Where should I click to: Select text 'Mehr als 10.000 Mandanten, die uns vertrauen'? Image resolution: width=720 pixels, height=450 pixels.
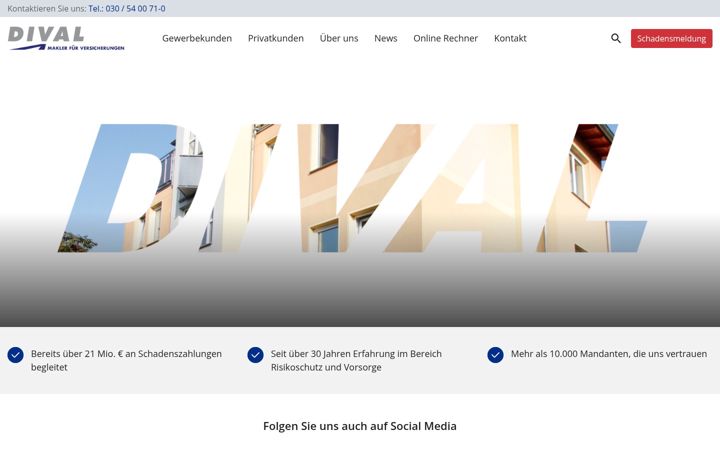pos(609,354)
